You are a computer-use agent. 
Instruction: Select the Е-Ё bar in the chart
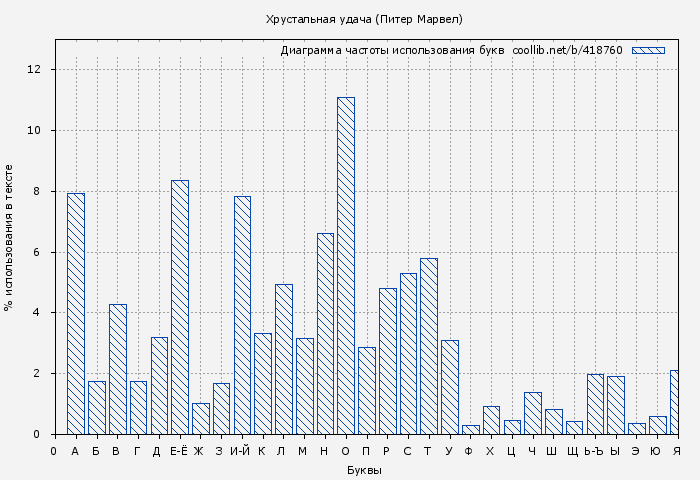point(180,307)
